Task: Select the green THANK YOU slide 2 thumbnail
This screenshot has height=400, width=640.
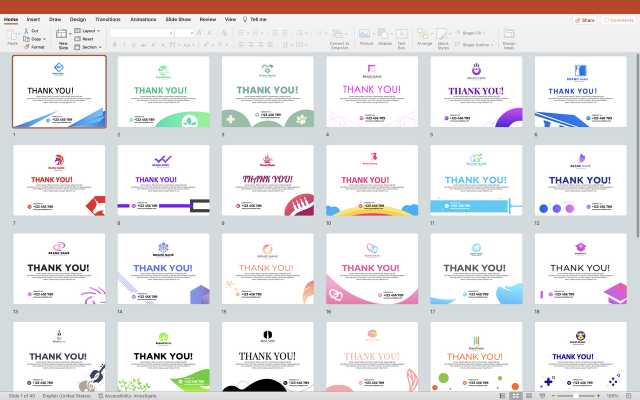Action: [163, 91]
